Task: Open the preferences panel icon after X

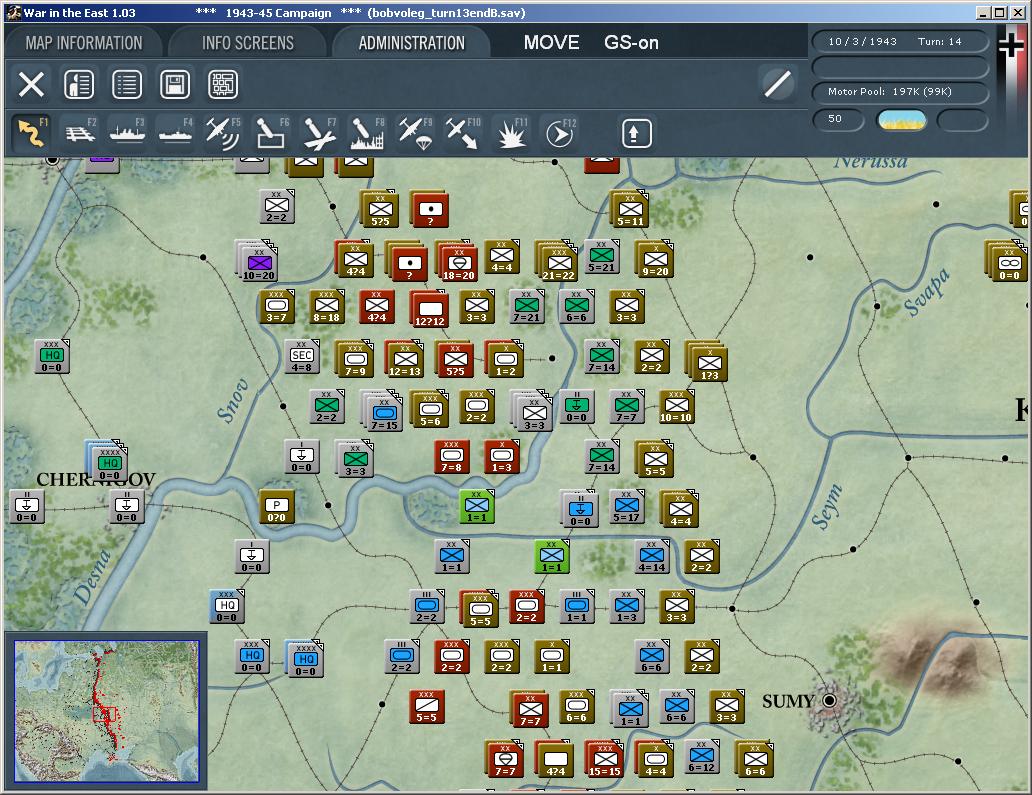Action: pyautogui.click(x=79, y=84)
